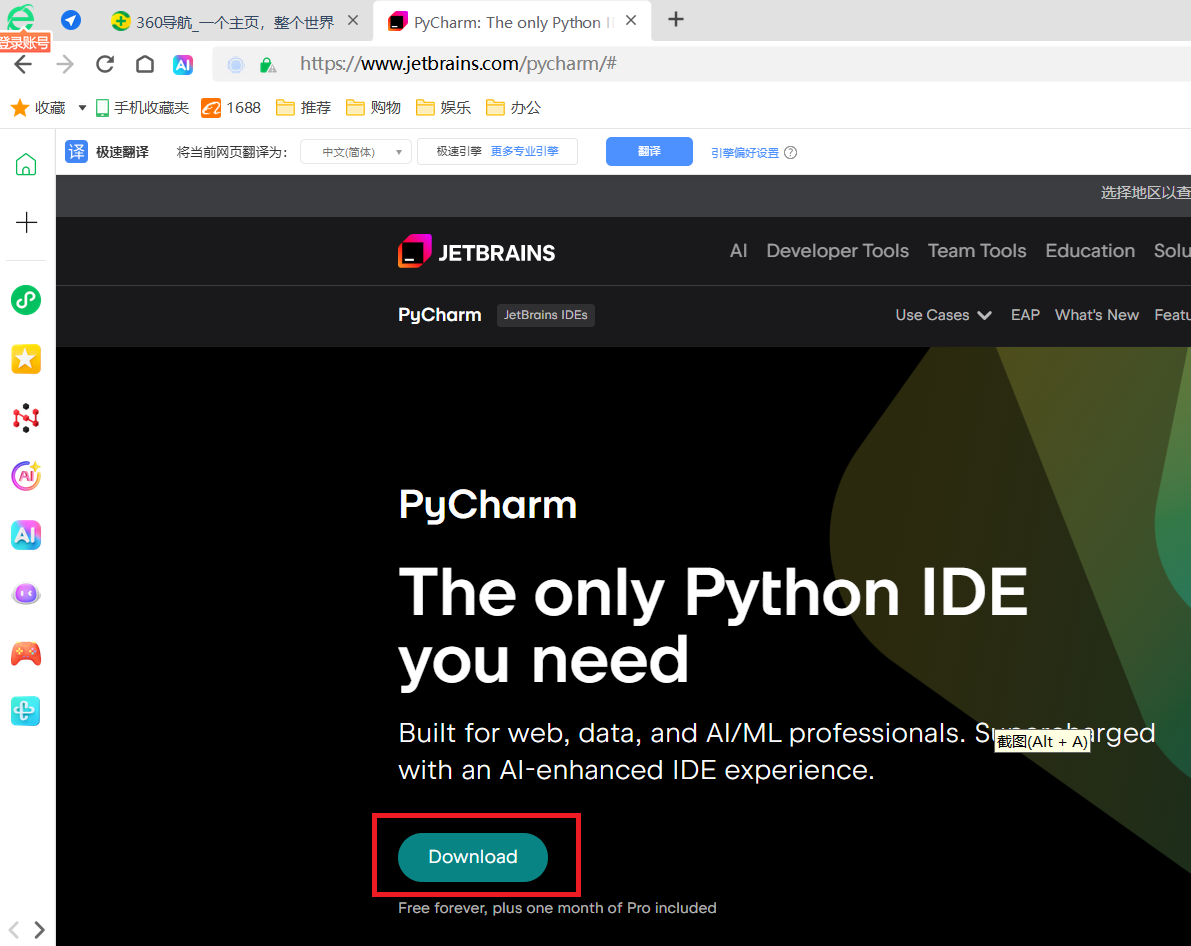Open the green mini-program sidebar icon

point(26,300)
